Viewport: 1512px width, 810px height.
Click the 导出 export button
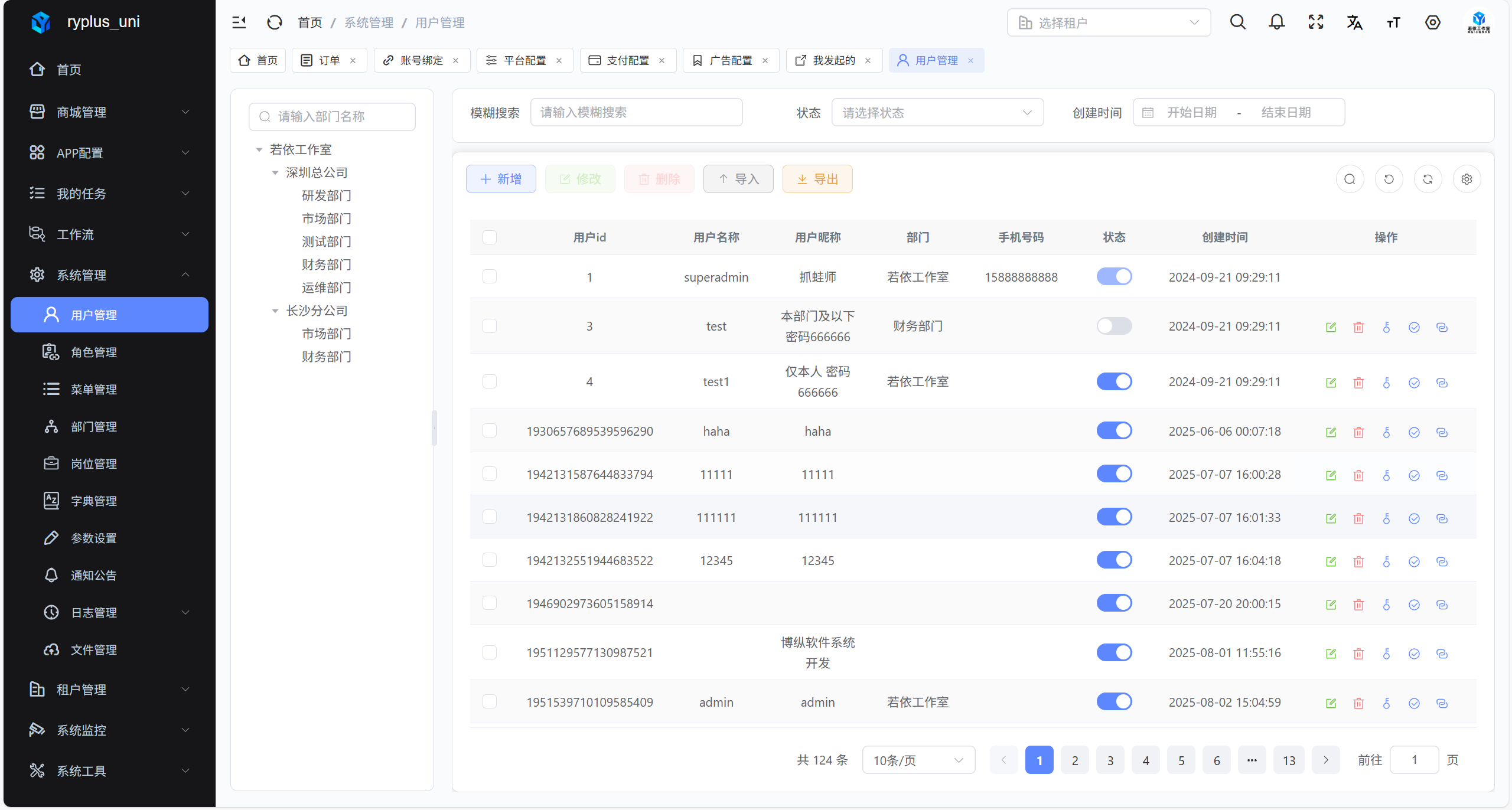tap(817, 179)
